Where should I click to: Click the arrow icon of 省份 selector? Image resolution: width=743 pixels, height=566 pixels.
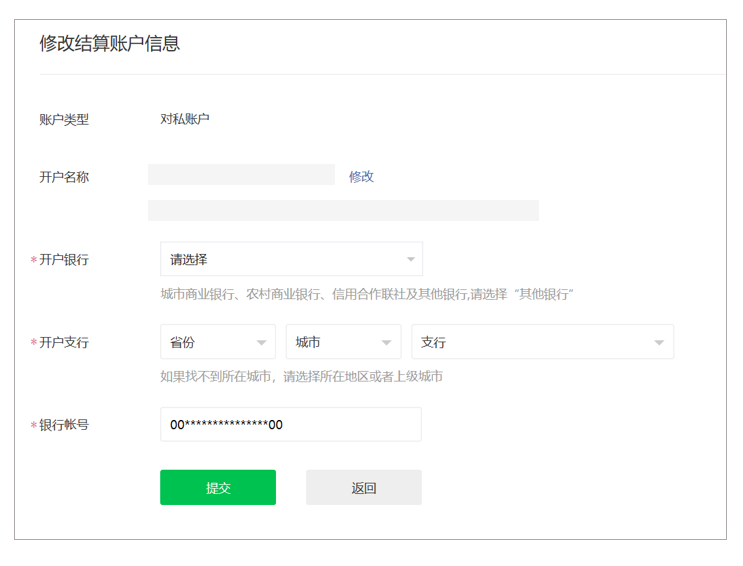pyautogui.click(x=261, y=343)
